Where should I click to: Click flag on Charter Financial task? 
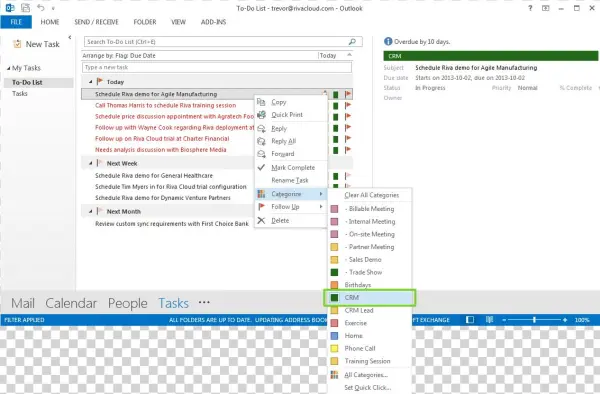(348, 138)
